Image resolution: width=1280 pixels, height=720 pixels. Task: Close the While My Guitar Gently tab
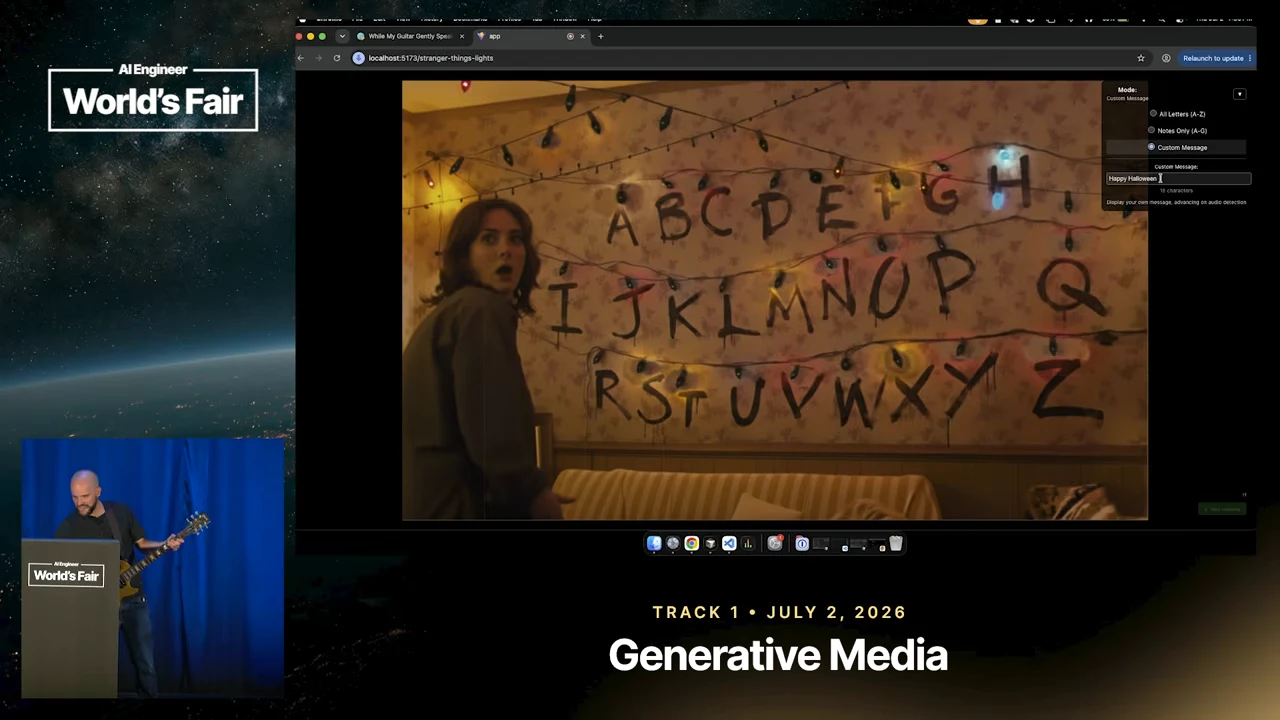462,36
